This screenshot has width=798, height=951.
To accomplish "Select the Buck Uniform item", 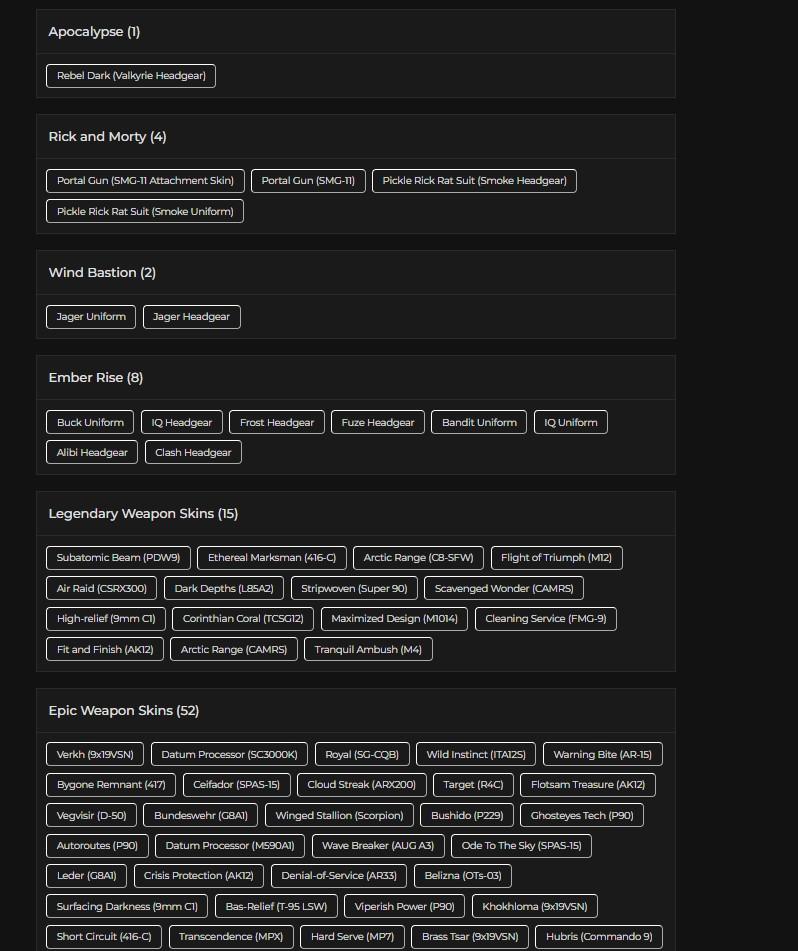I will pos(90,422).
